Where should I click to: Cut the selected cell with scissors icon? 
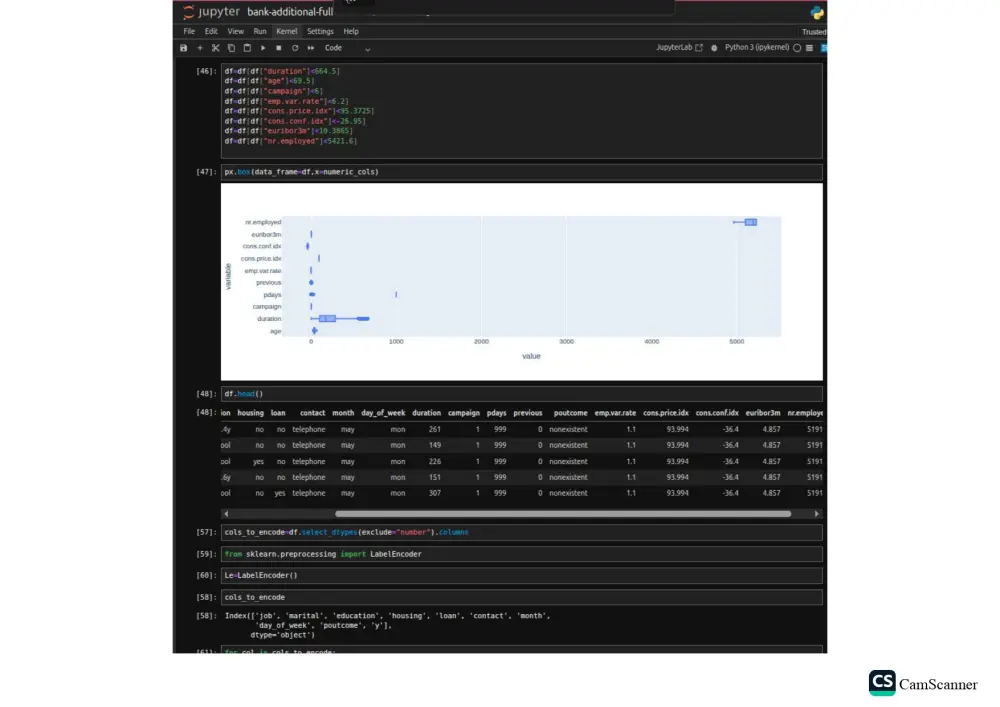pyautogui.click(x=215, y=47)
